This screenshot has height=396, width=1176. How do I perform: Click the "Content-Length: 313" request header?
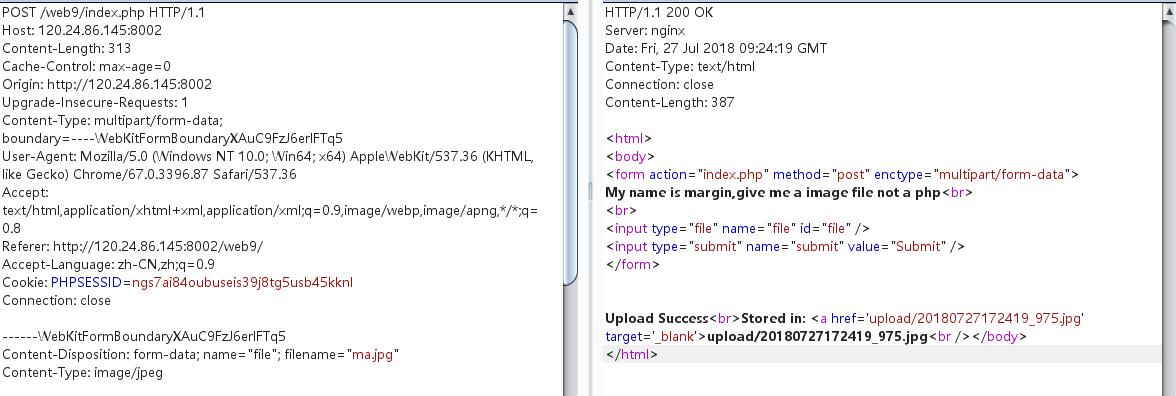pyautogui.click(x=67, y=49)
